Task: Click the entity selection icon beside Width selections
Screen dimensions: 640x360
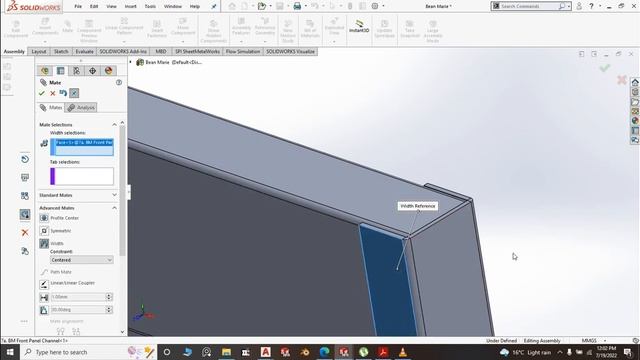Action: pyautogui.click(x=44, y=143)
